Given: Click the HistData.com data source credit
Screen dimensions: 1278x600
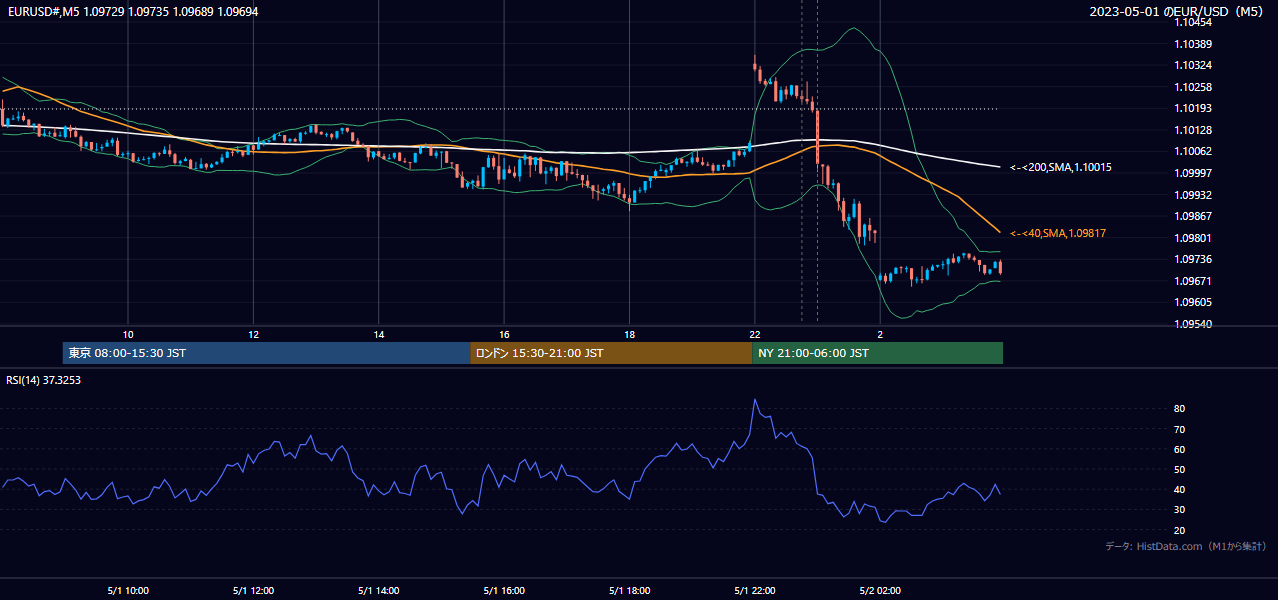Looking at the screenshot, I should pos(1186,547).
